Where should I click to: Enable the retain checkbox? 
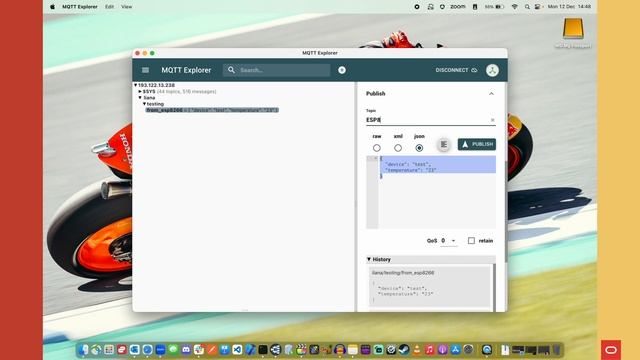point(471,241)
